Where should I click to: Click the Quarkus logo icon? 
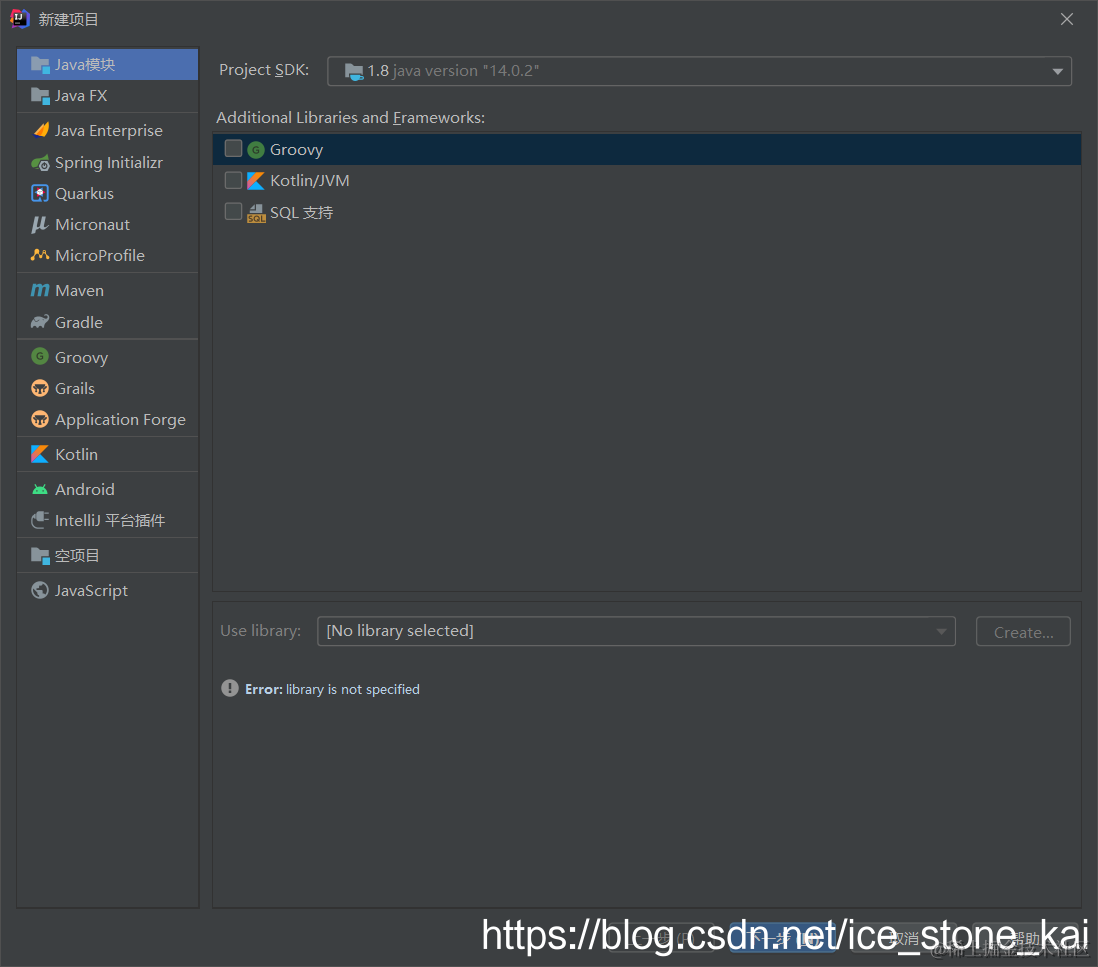40,193
